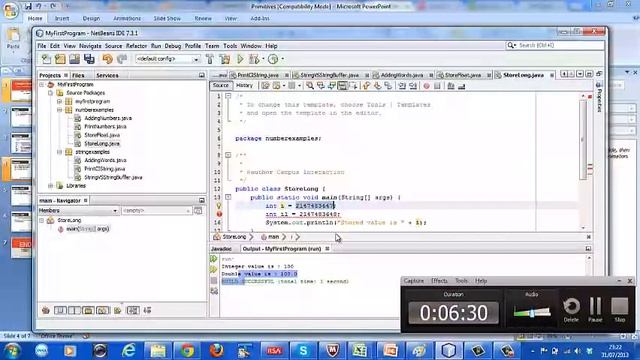Toggle Show Static Members filter in Navigator

(x=74, y=311)
